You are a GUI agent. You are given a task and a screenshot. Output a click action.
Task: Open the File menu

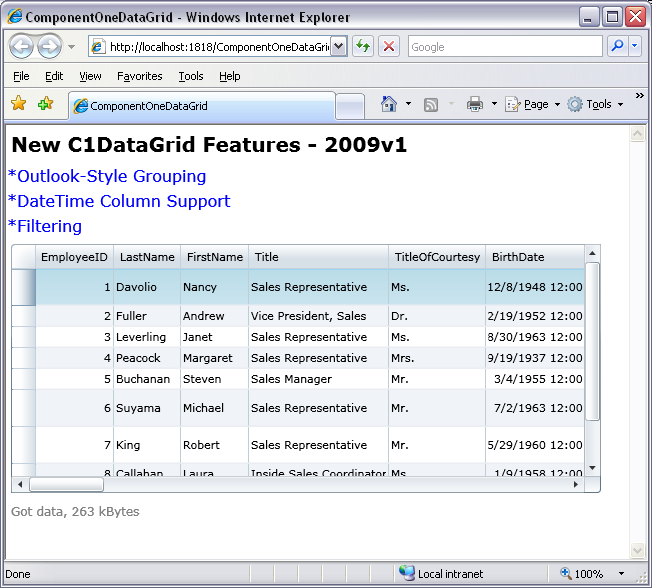pyautogui.click(x=21, y=76)
